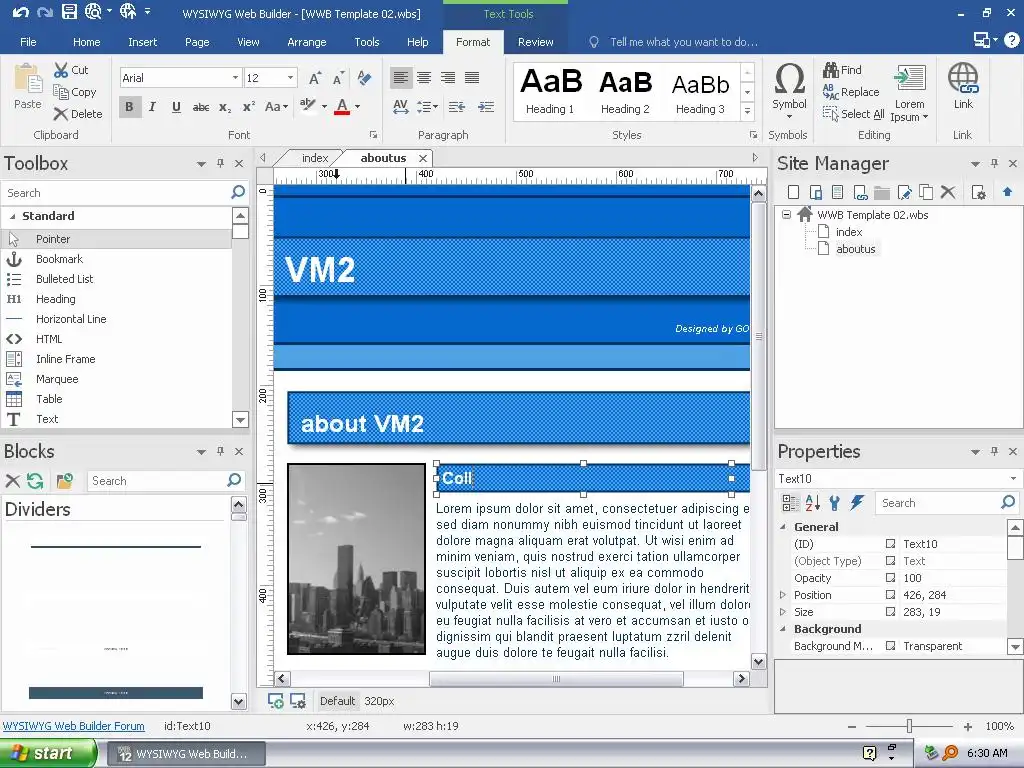Toggle Object Type property marker box

[x=890, y=561]
